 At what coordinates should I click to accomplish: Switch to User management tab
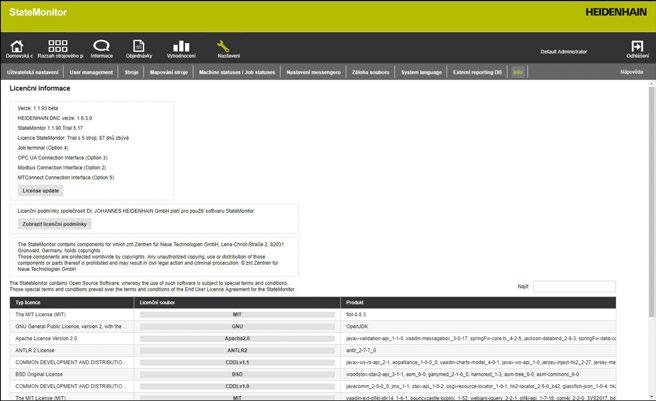tap(91, 72)
